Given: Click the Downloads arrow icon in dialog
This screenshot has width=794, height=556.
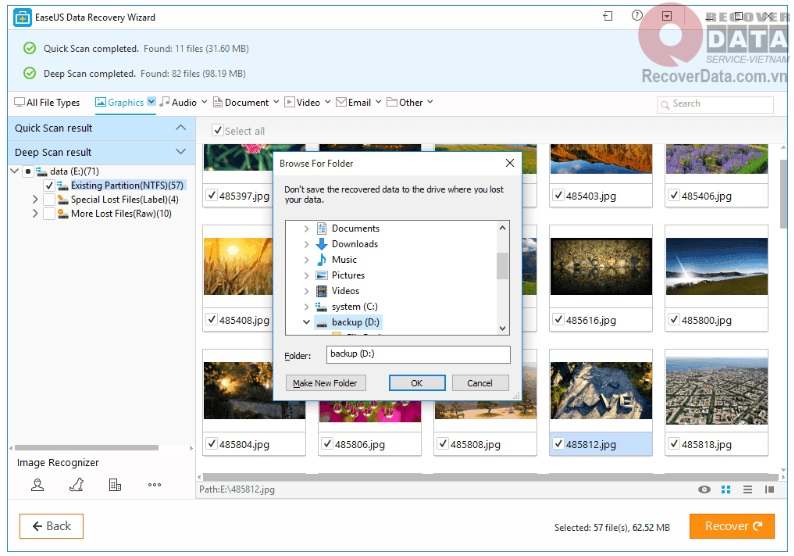Looking at the screenshot, I should pos(322,244).
